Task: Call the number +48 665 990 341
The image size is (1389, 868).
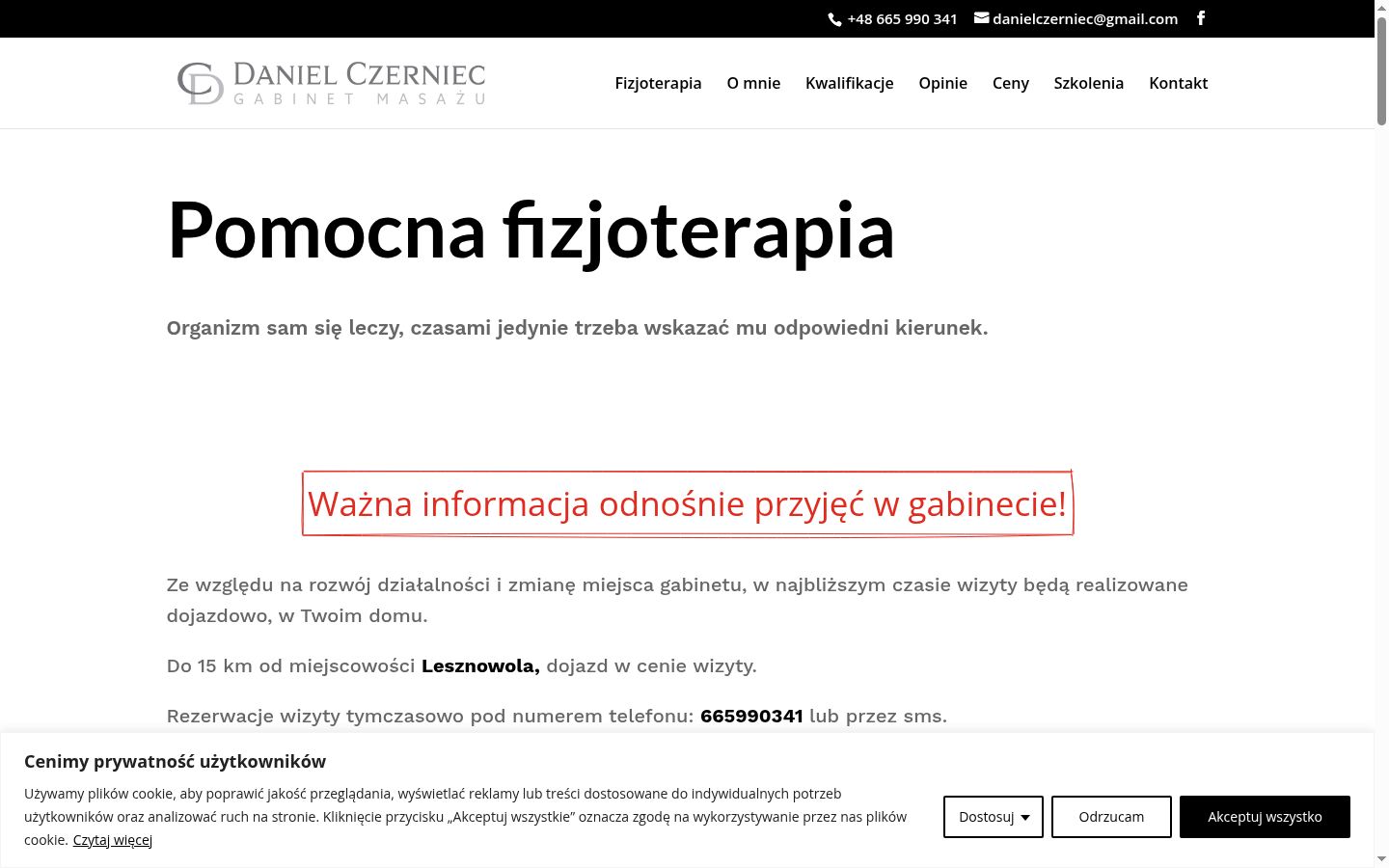Action: tap(902, 19)
